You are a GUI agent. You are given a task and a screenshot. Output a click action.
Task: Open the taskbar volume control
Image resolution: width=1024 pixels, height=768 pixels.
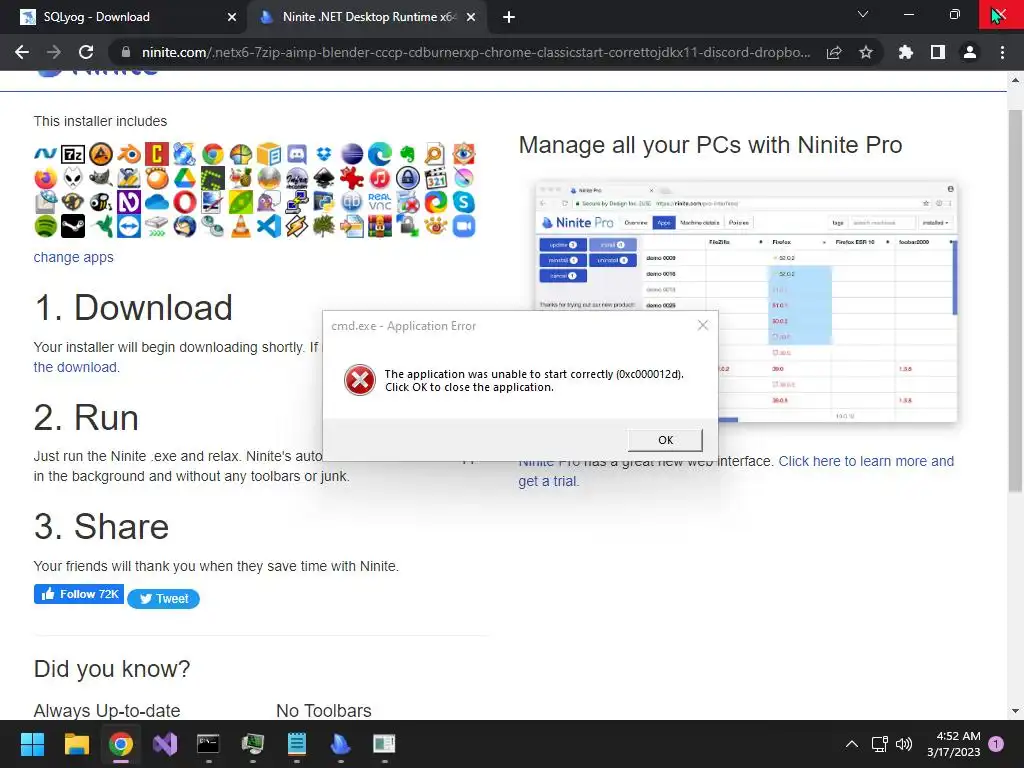(904, 744)
